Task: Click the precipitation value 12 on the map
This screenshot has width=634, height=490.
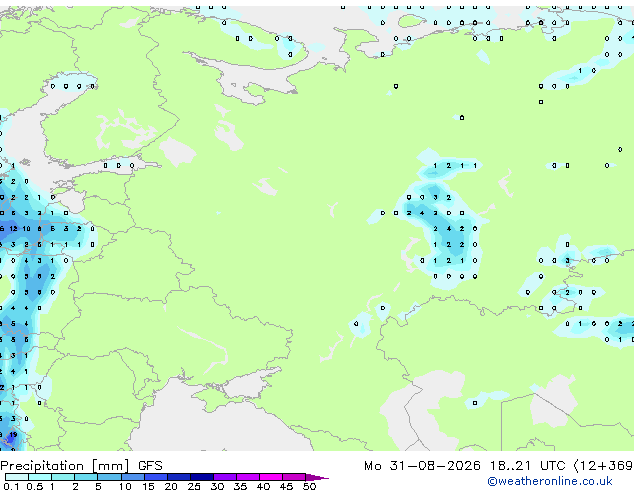Action: [x=13, y=229]
